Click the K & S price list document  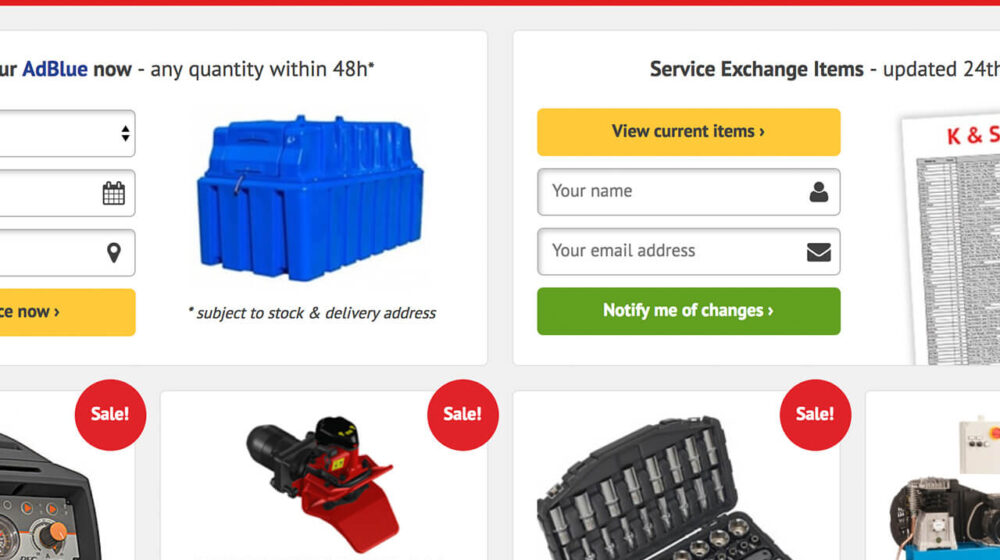coord(953,241)
